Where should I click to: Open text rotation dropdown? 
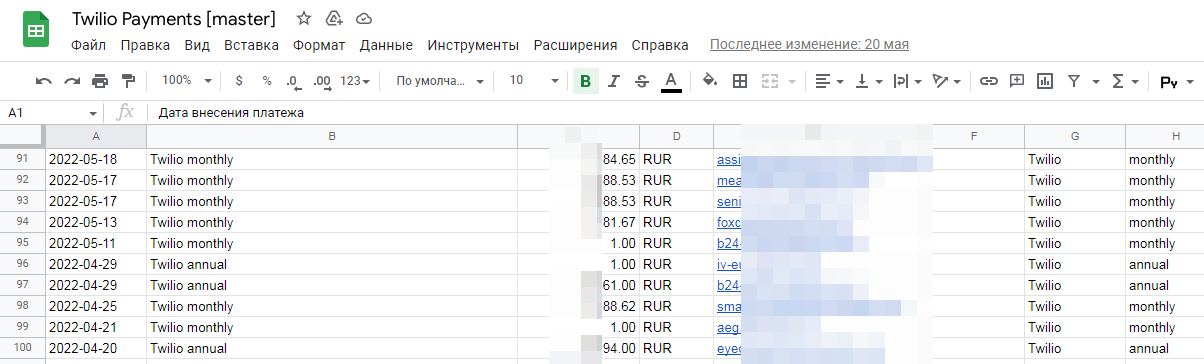click(x=946, y=81)
